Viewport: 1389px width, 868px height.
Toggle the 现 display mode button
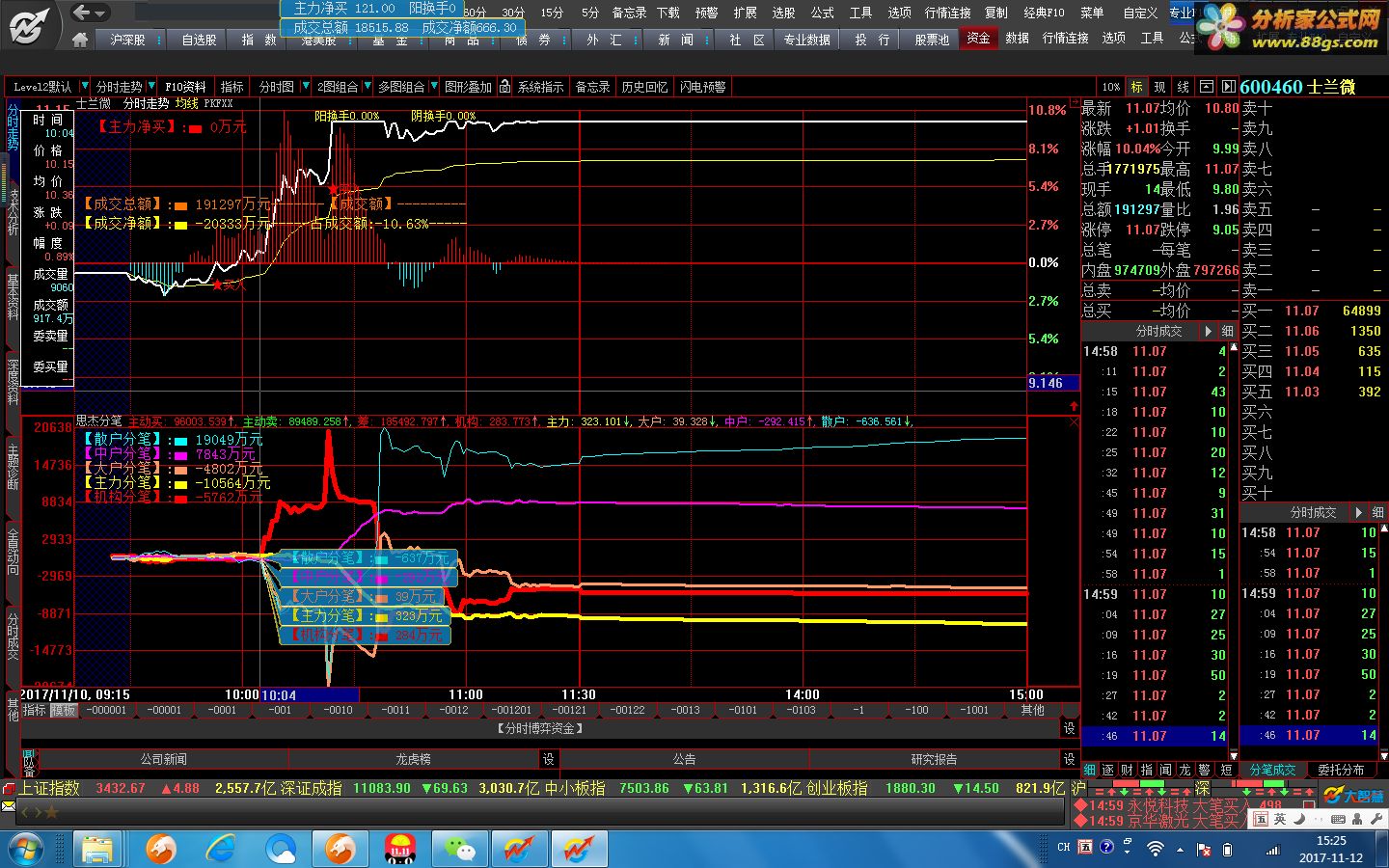(1159, 87)
